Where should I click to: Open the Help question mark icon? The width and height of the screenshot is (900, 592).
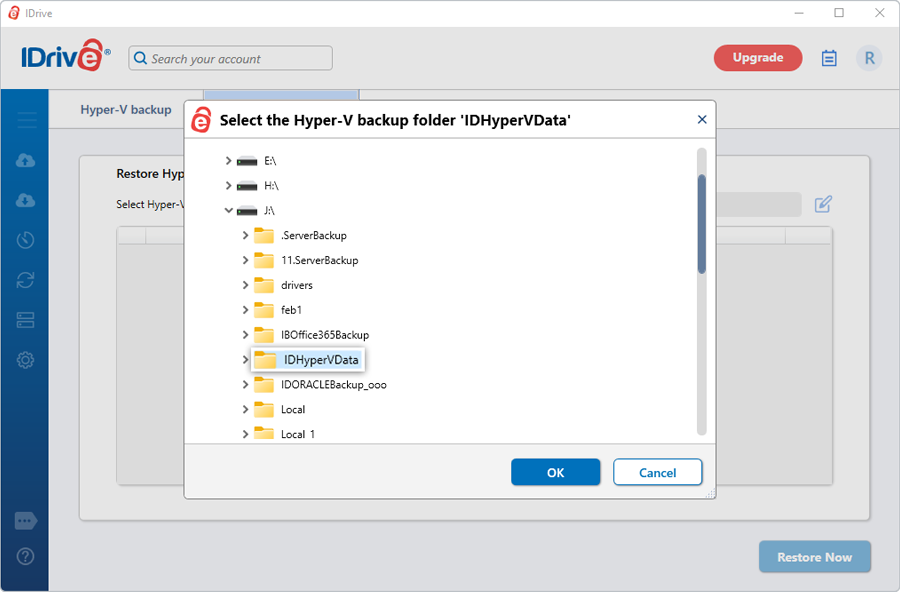[x=25, y=556]
